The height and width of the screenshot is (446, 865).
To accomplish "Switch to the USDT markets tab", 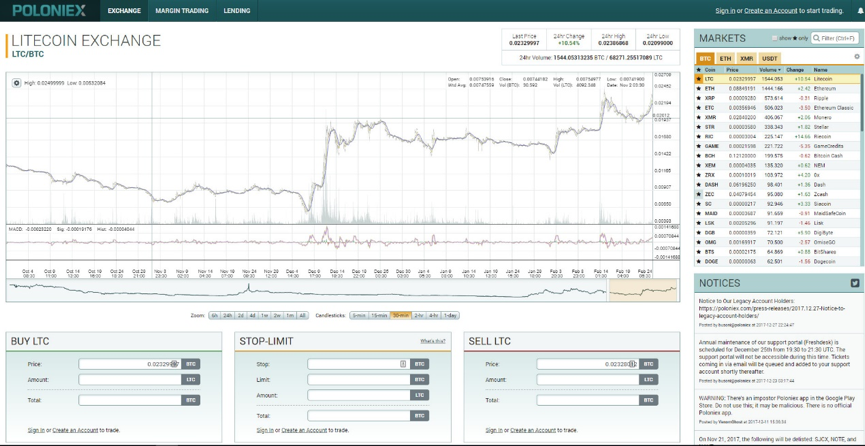I will [x=770, y=58].
